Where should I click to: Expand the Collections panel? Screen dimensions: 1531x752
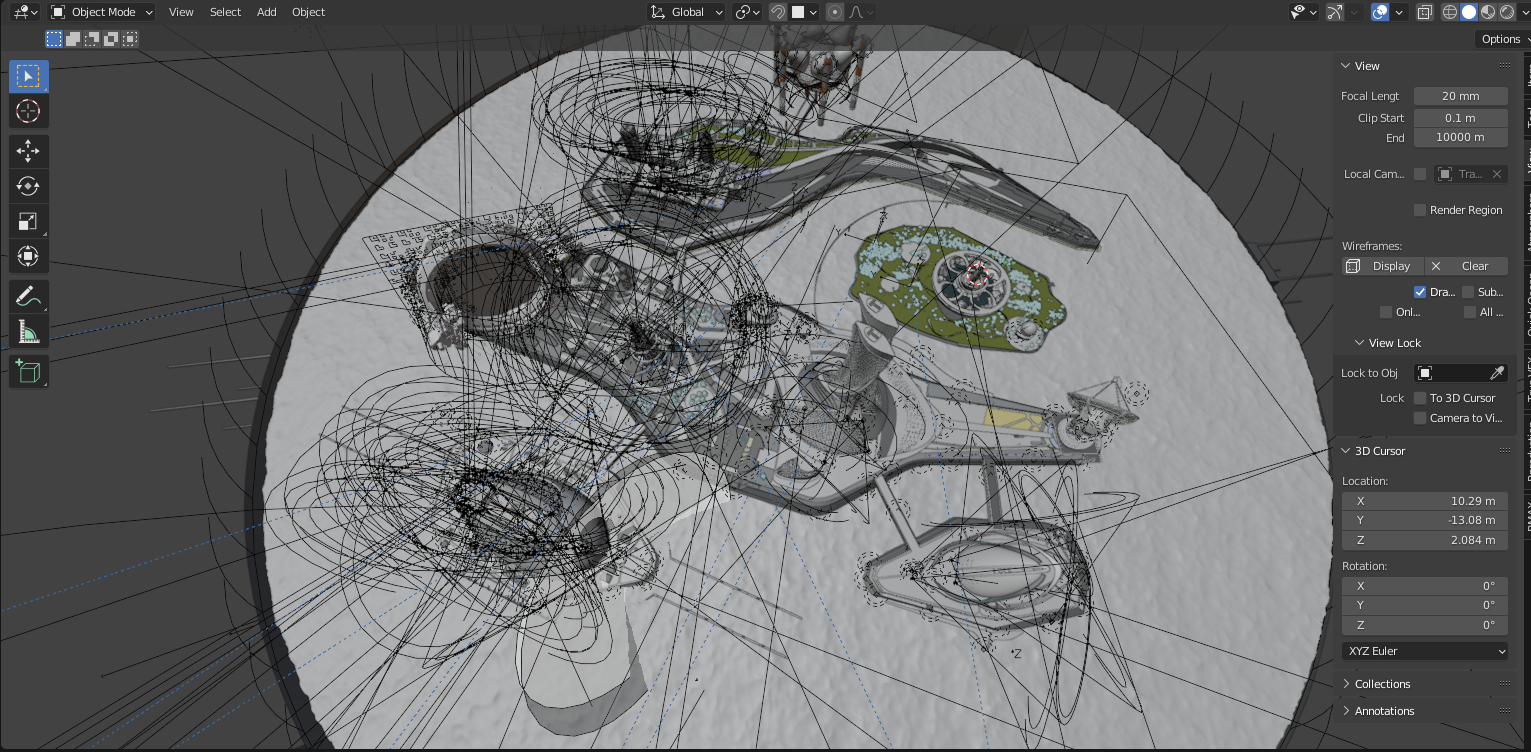(x=1382, y=684)
